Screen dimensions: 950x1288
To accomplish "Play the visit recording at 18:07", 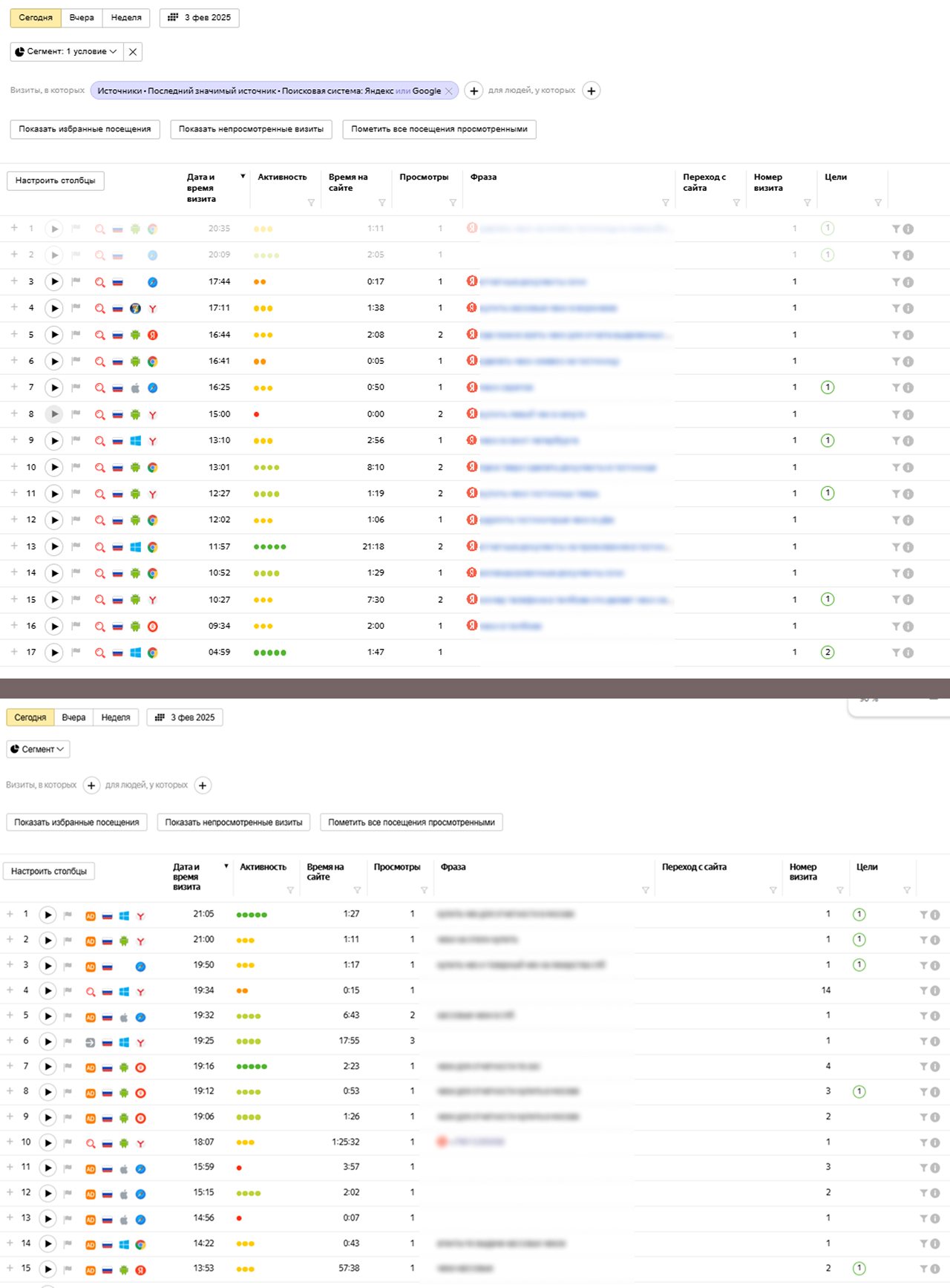I will (47, 1143).
